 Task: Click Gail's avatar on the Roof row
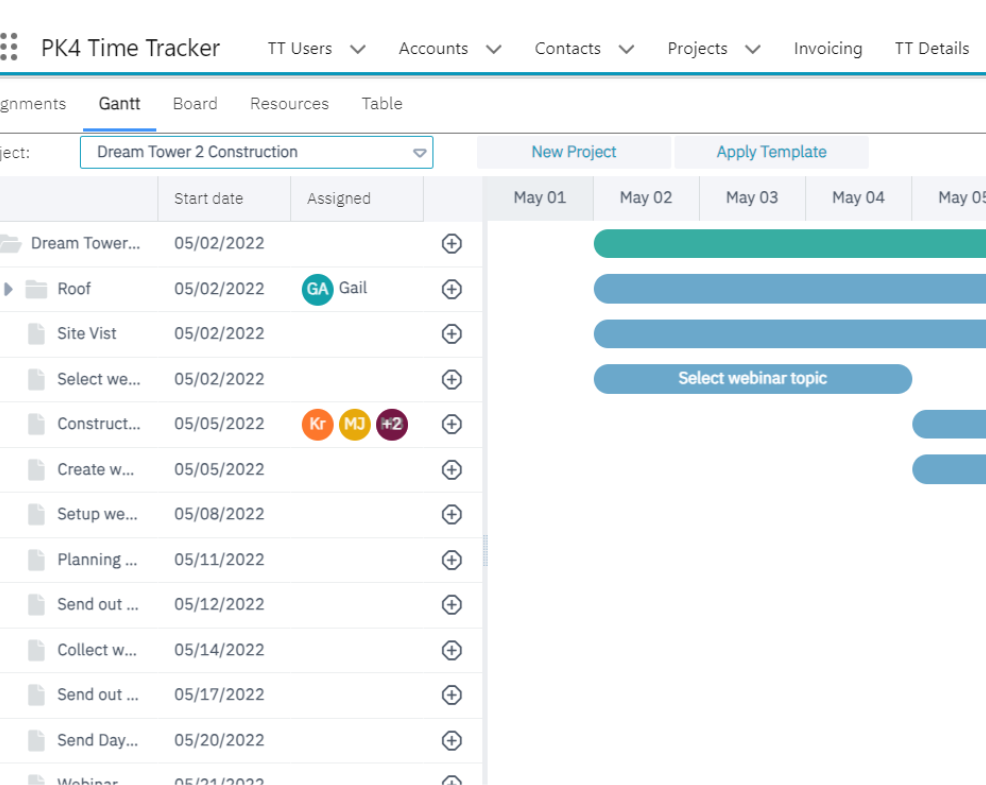[x=317, y=289]
